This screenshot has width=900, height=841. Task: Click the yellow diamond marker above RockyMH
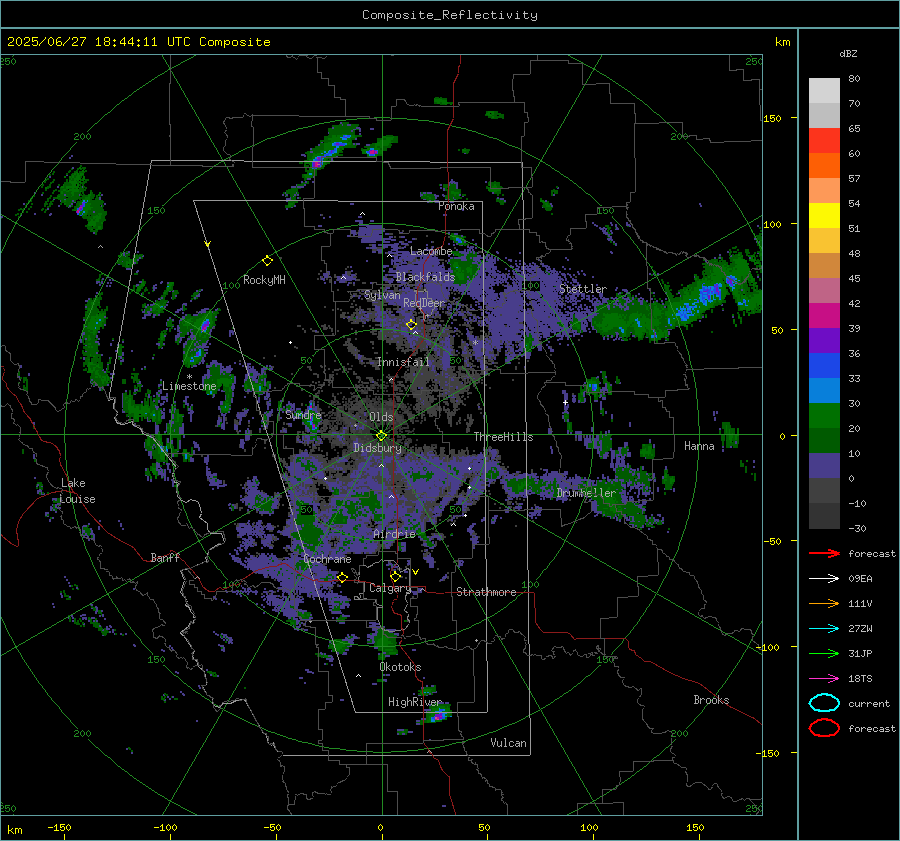(x=267, y=261)
